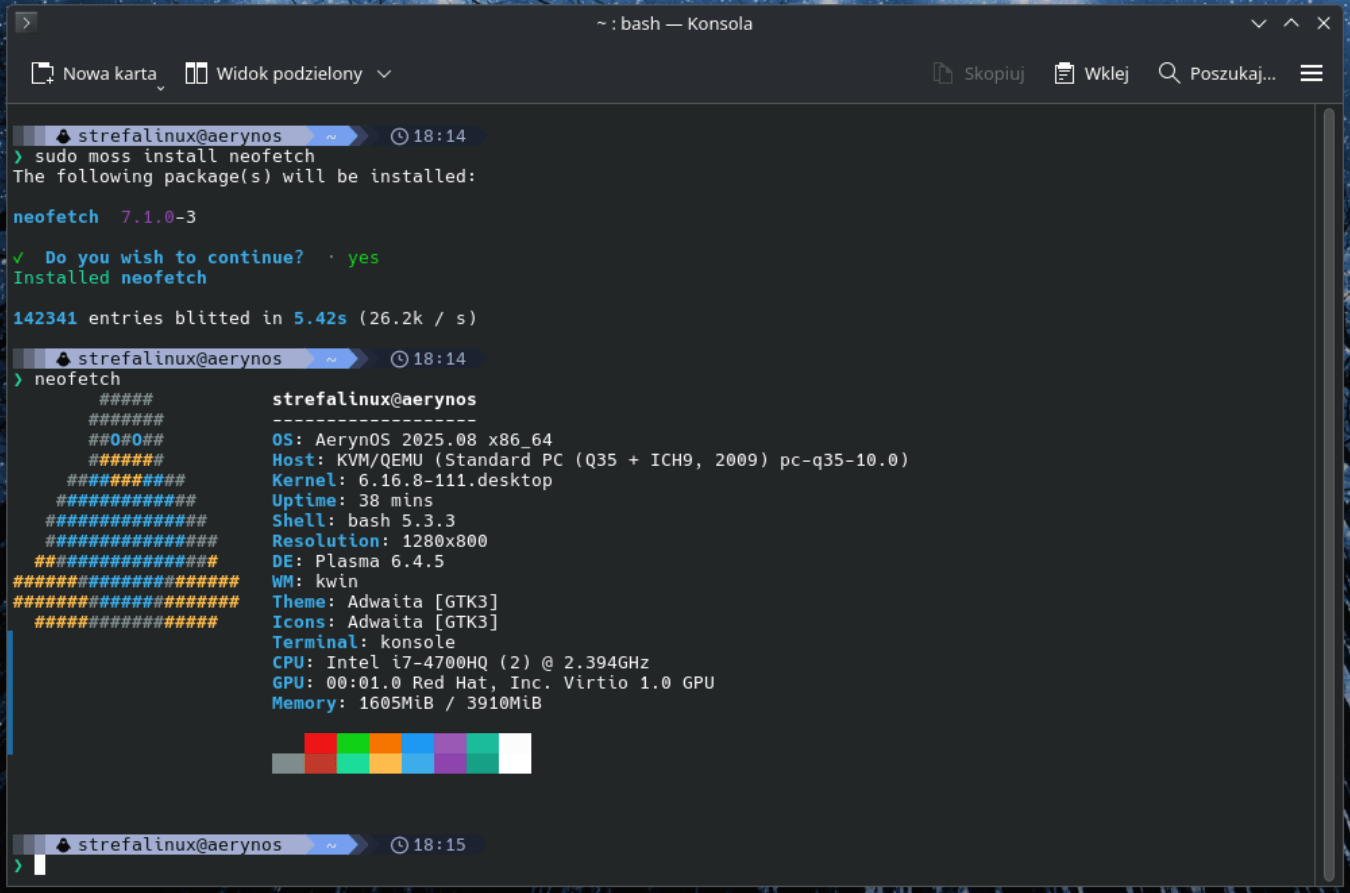
Task: Minimize the Konsola window
Action: (x=1258, y=23)
